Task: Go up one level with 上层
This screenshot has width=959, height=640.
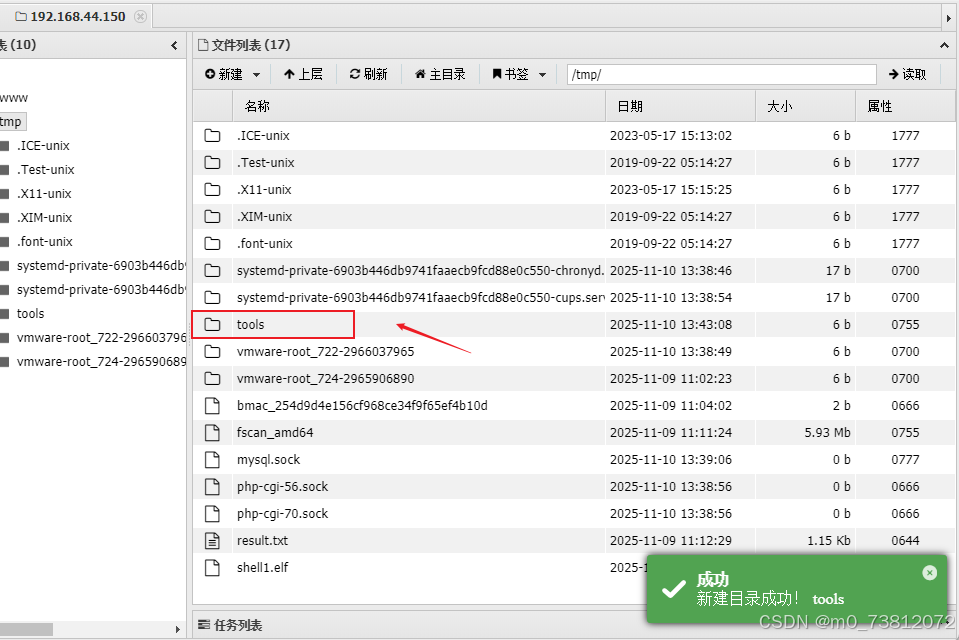Action: coord(303,74)
